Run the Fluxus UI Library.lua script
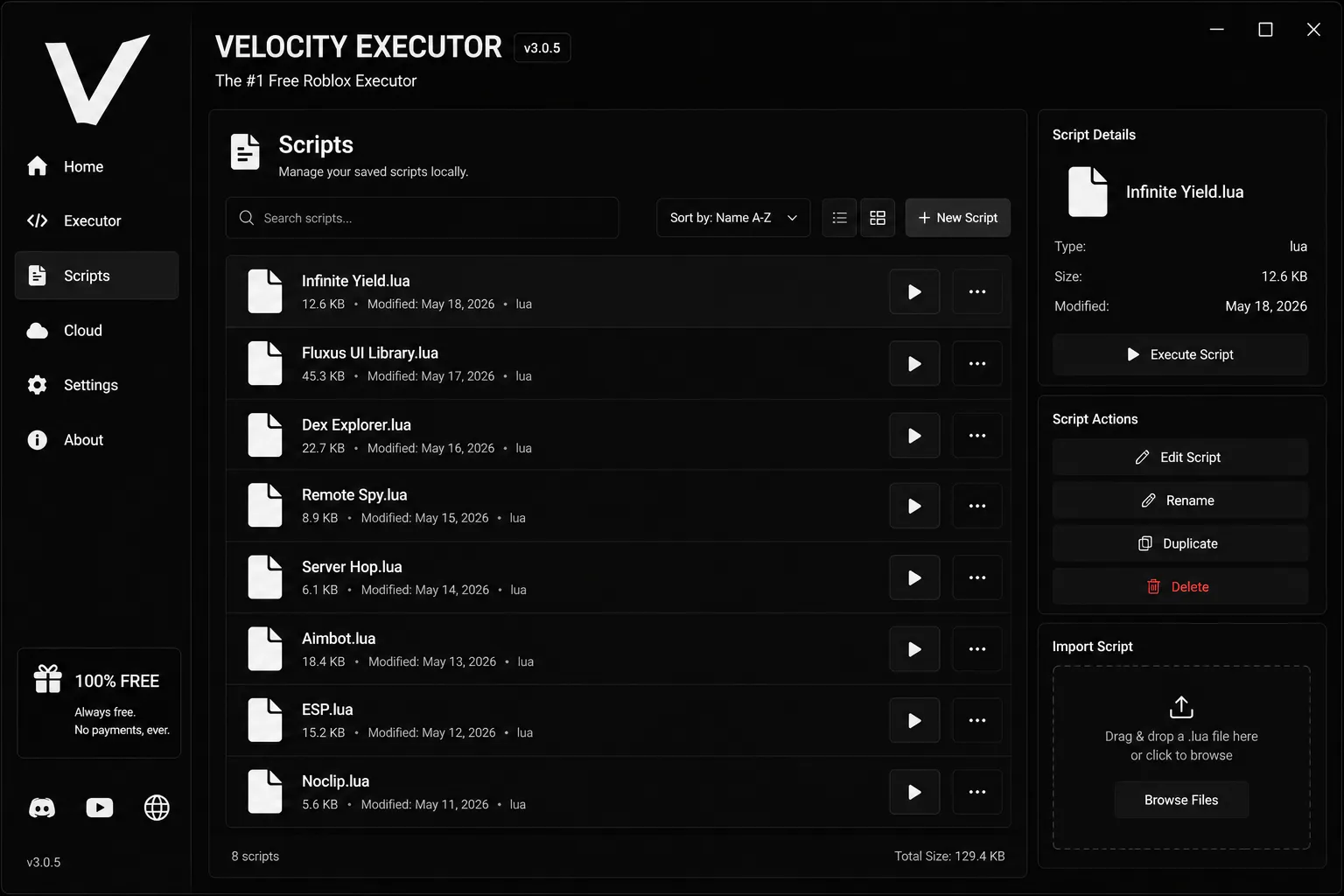Screen dimensions: 1344x896 coord(914,364)
